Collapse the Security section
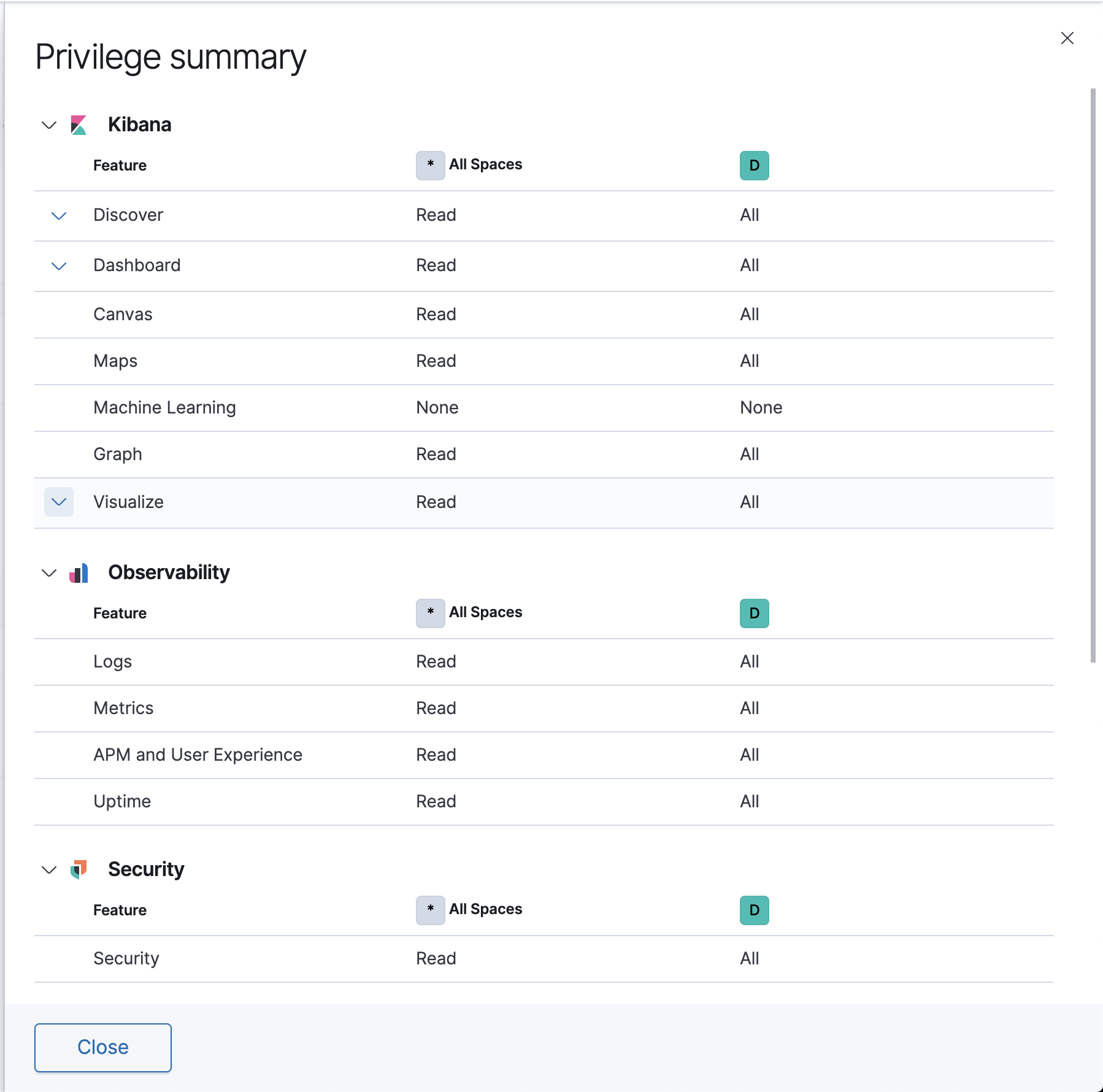The height and width of the screenshot is (1092, 1103). click(49, 869)
